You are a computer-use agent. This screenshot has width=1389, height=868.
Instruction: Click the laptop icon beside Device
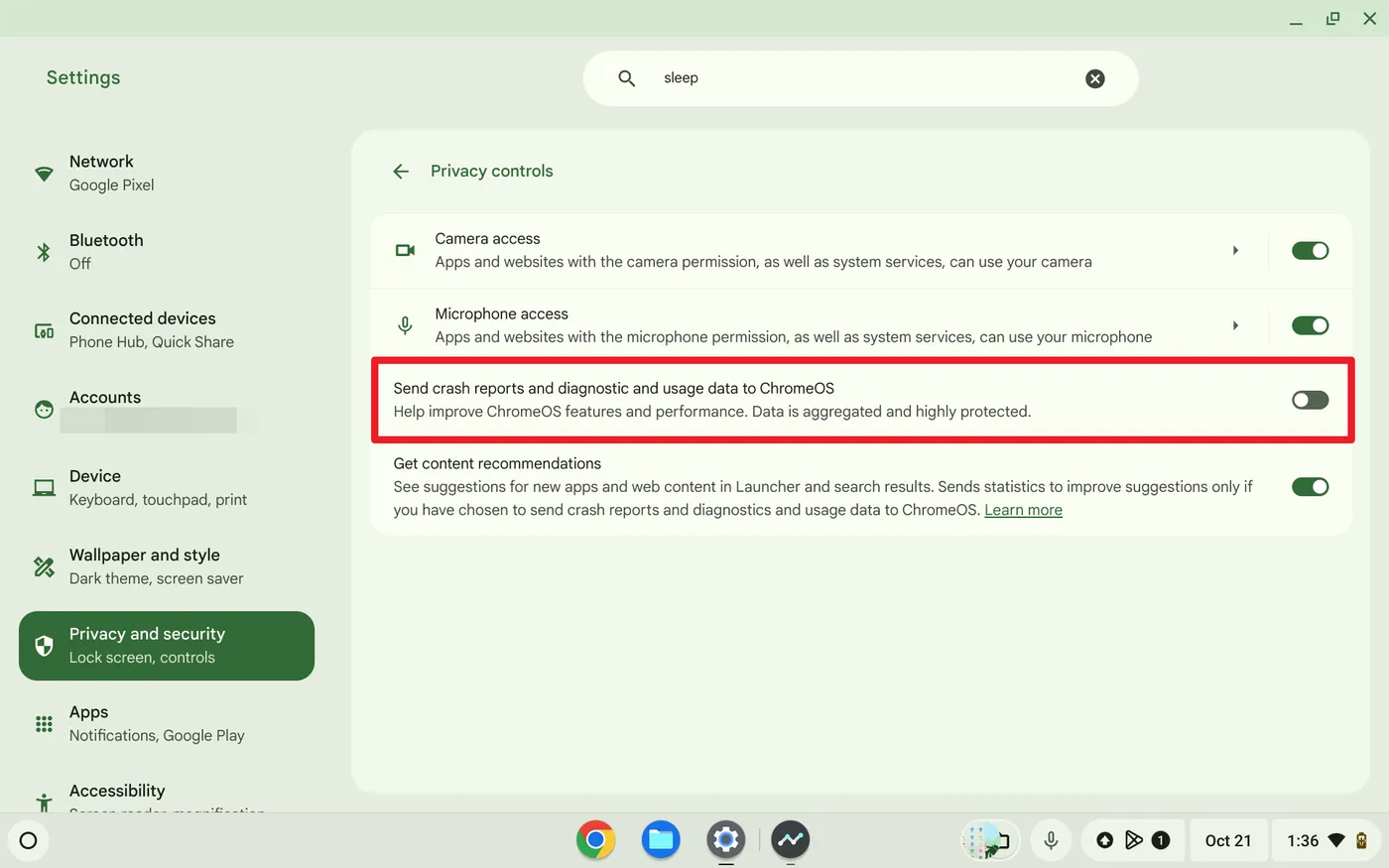(44, 488)
